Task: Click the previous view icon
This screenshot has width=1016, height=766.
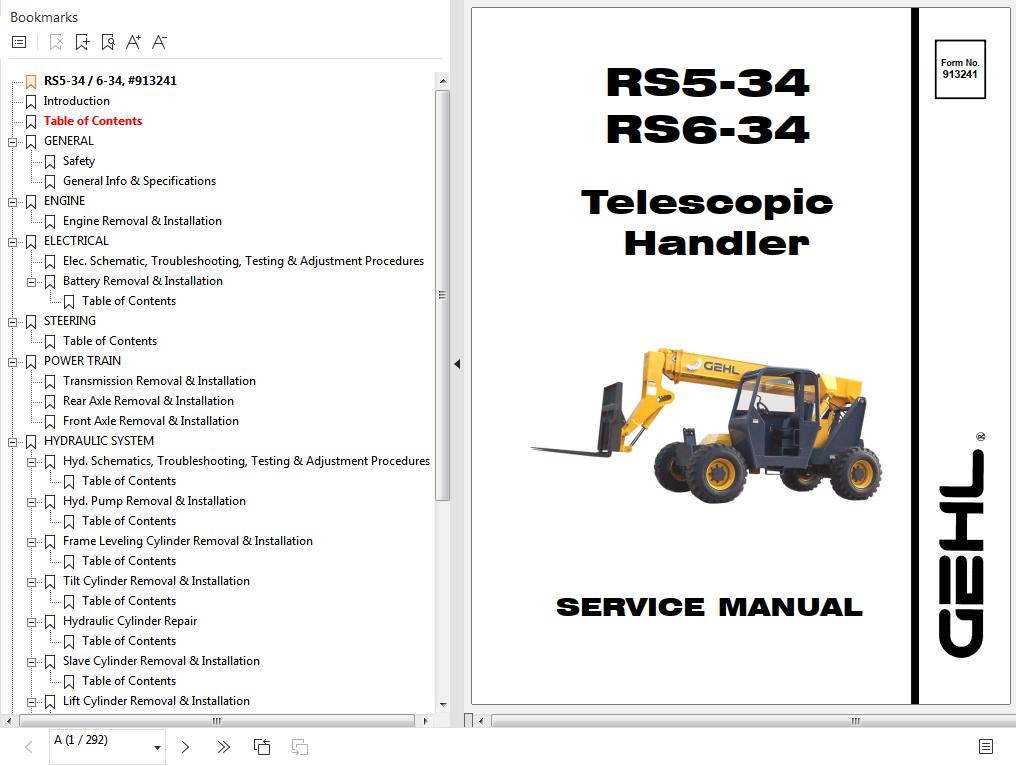Action: [x=262, y=747]
